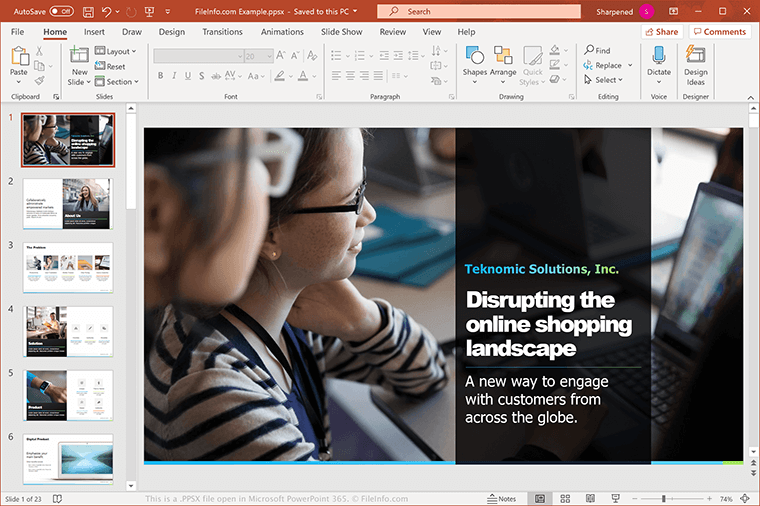This screenshot has height=506, width=760.
Task: Click the Dictate microphone icon
Action: (659, 55)
